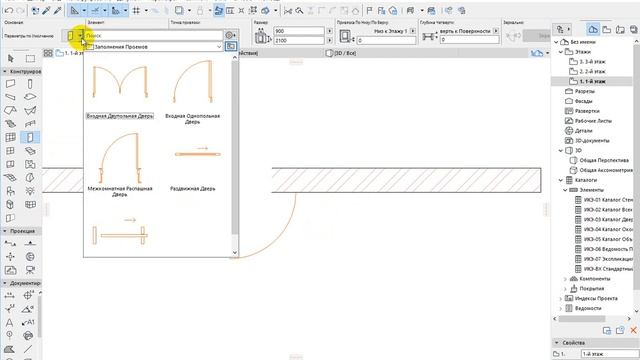The height and width of the screenshot is (360, 640).
Task: Expand the Компоненты tree node
Action: click(x=565, y=279)
